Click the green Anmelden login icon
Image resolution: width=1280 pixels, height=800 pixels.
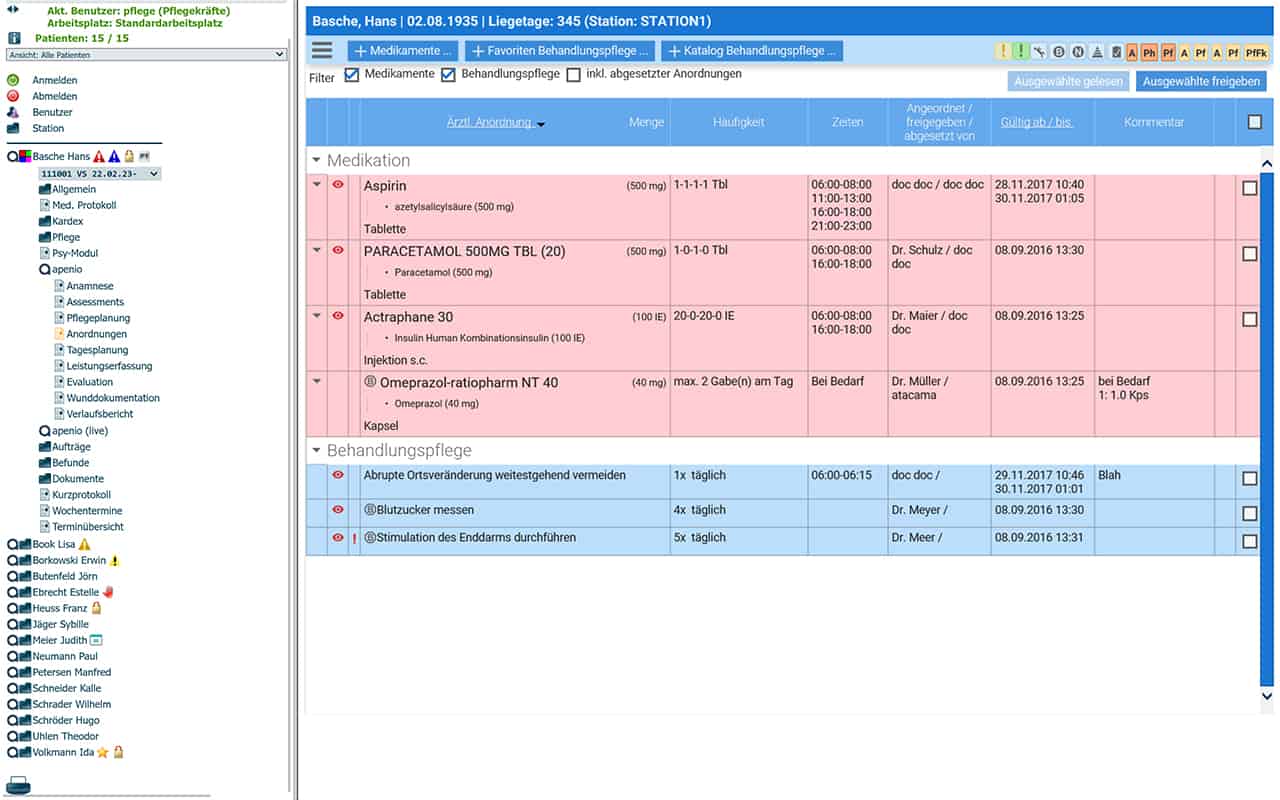pos(13,80)
